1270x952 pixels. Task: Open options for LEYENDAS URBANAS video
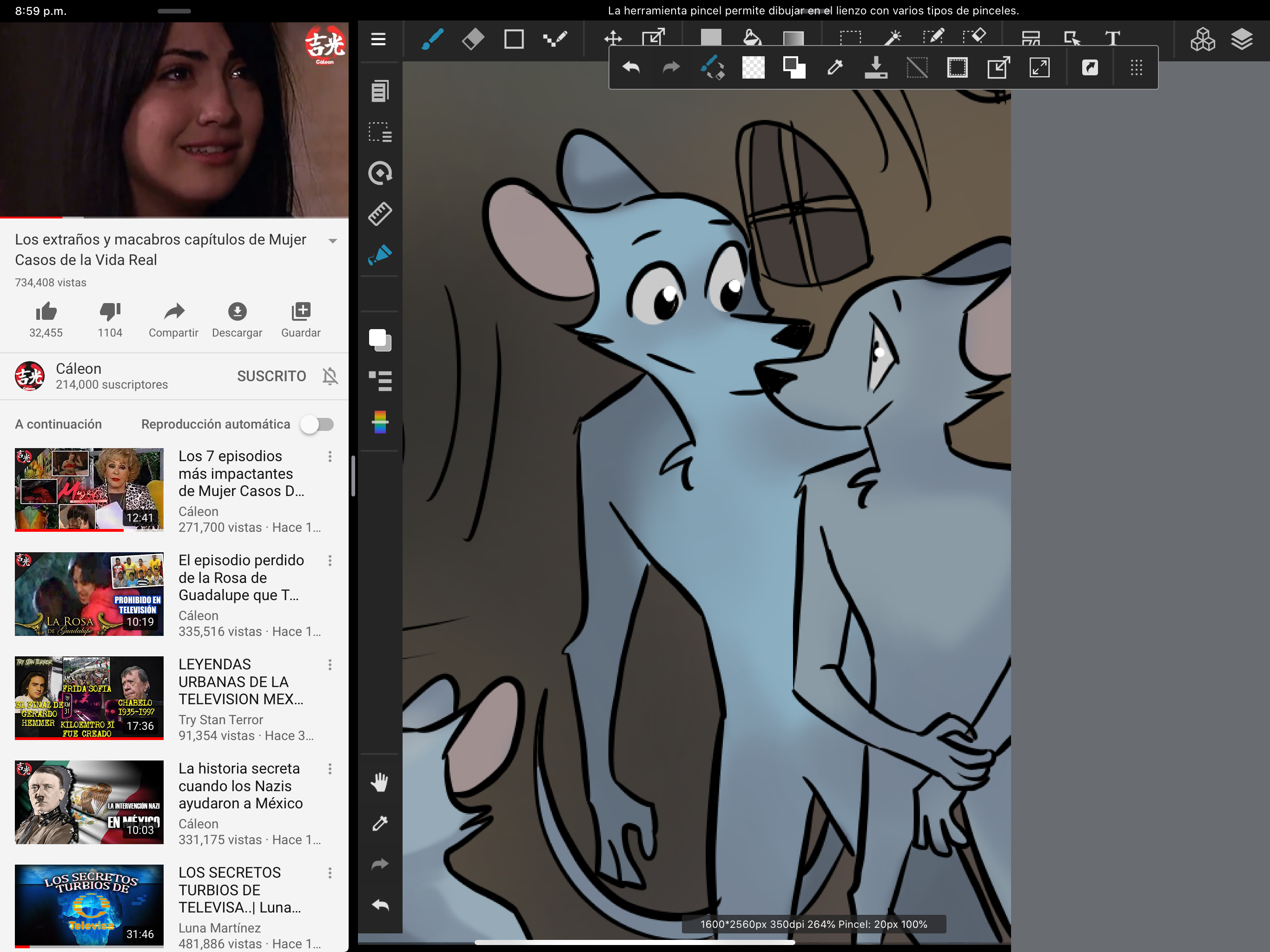(330, 665)
